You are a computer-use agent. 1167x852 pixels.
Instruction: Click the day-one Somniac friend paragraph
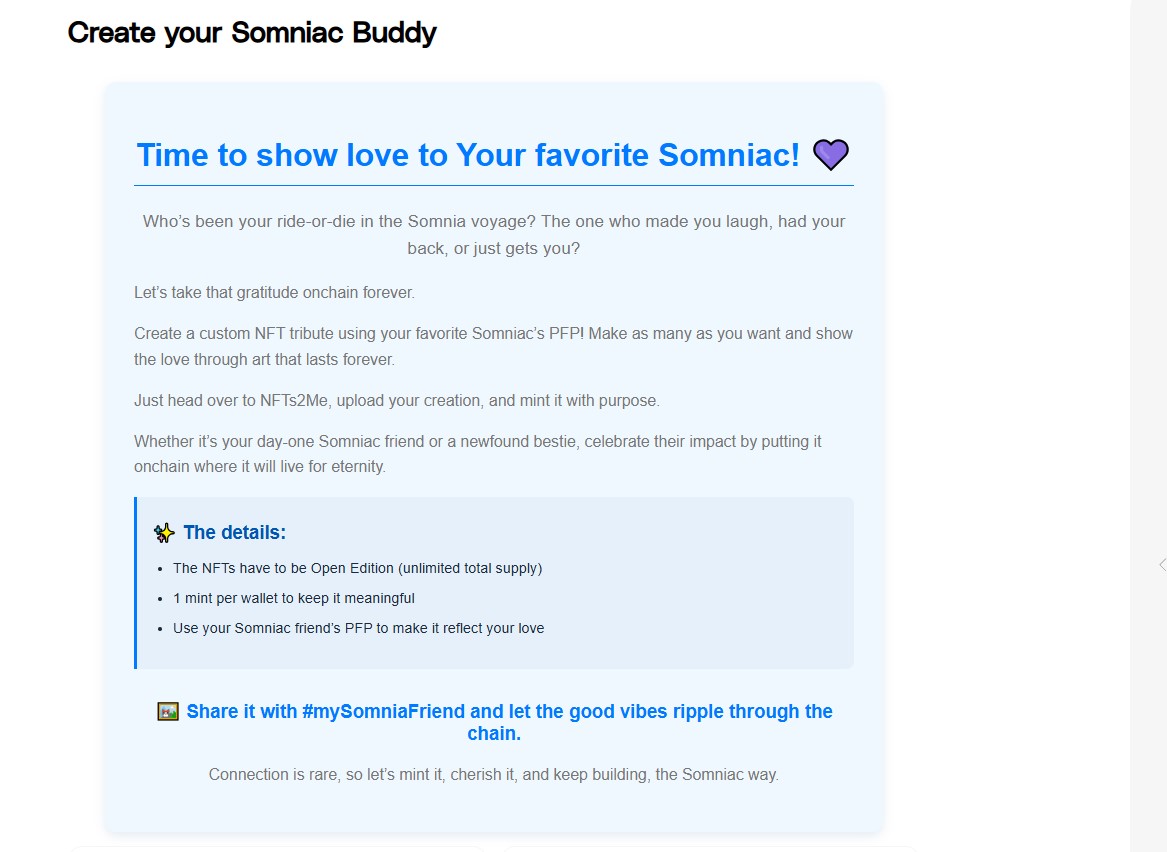[x=478, y=453]
